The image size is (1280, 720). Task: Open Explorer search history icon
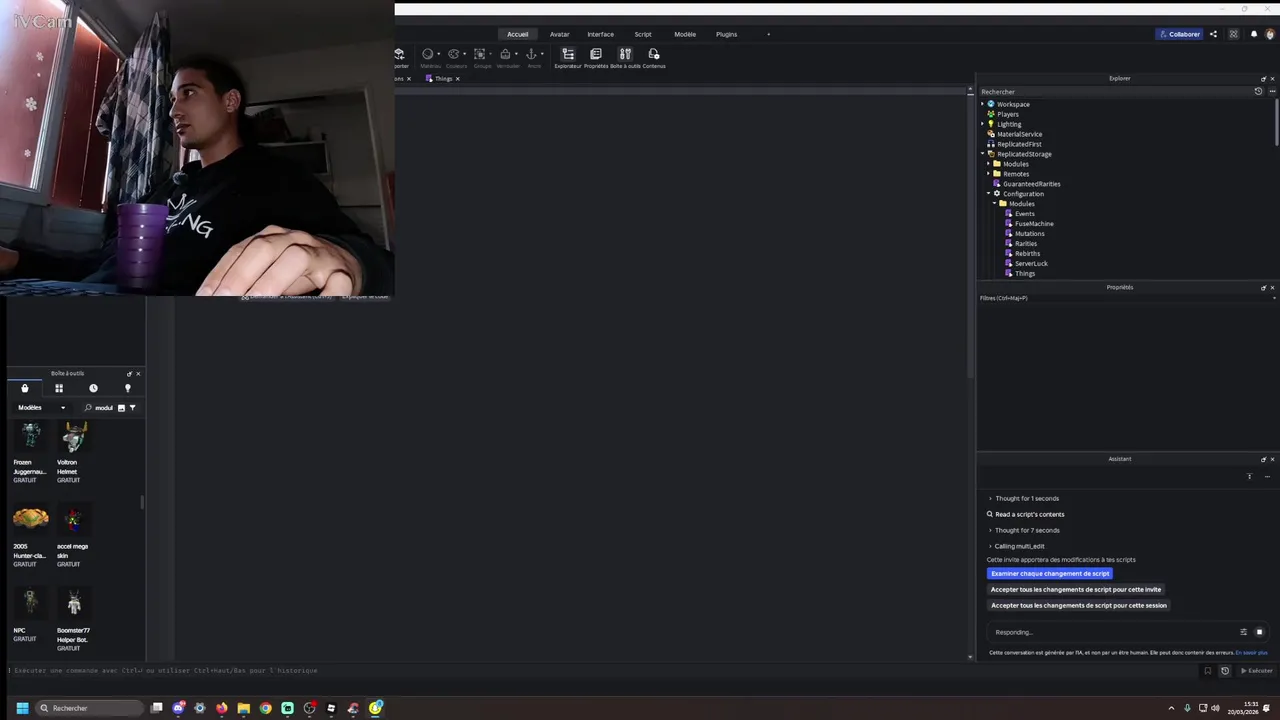click(x=1259, y=91)
